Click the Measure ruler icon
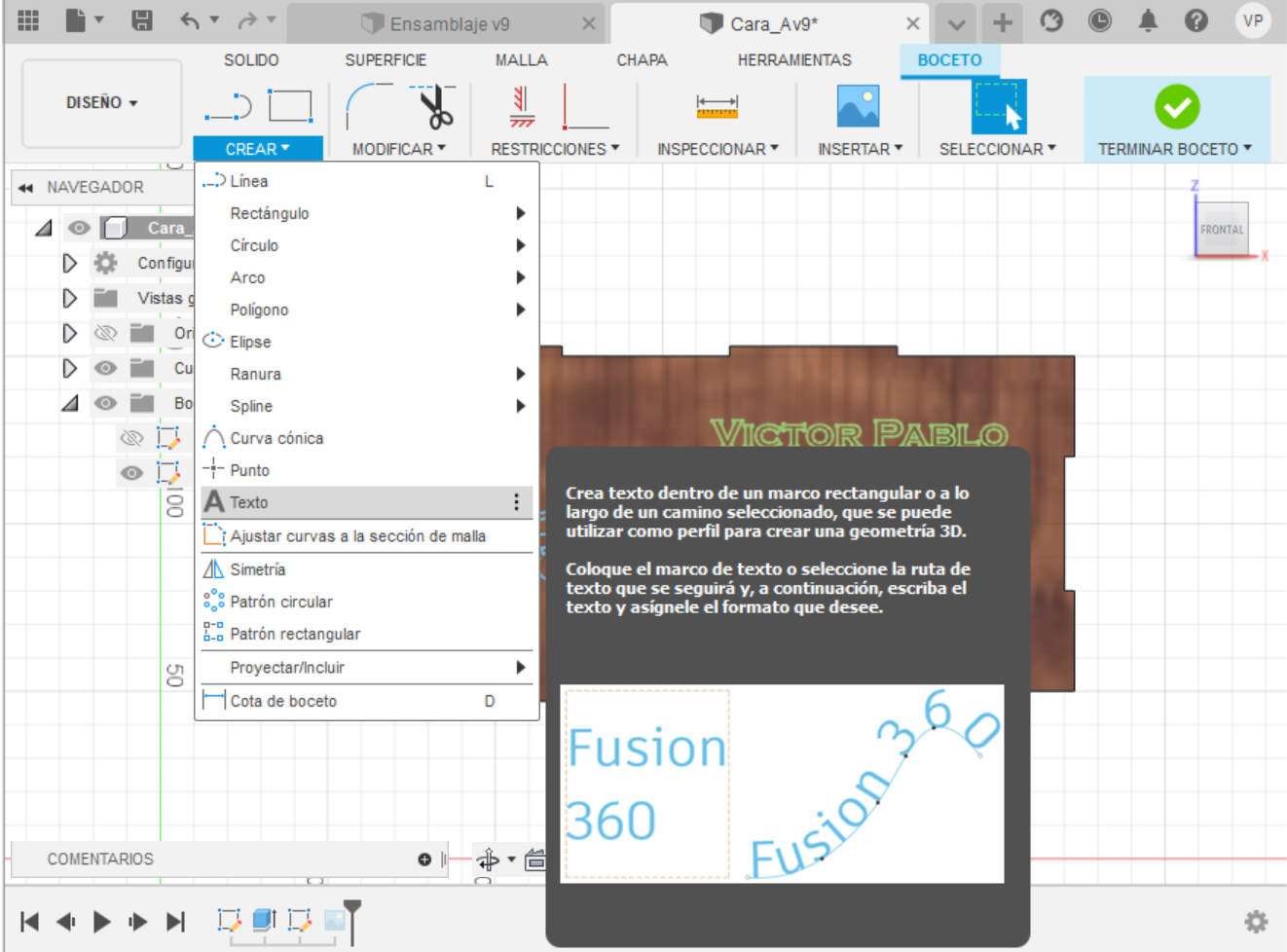Image resolution: width=1287 pixels, height=952 pixels. [x=717, y=106]
